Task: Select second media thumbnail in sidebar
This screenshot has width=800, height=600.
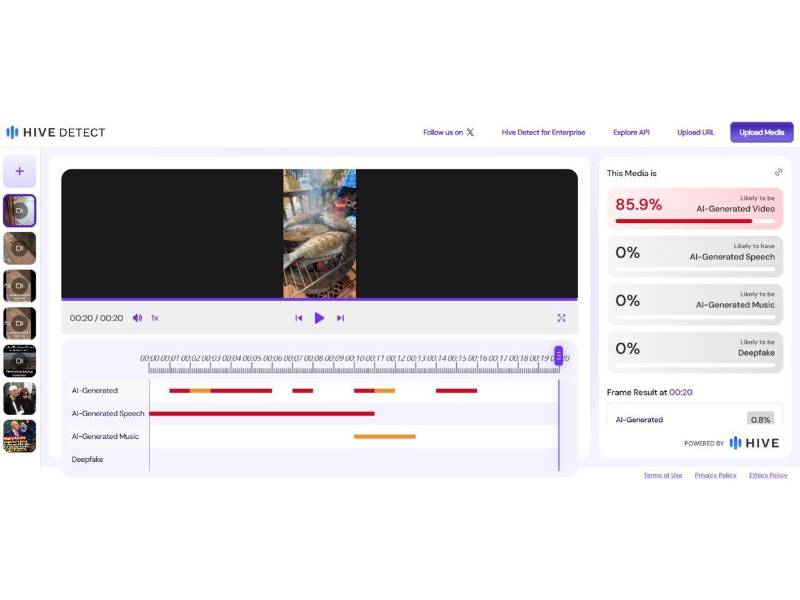Action: [x=19, y=248]
